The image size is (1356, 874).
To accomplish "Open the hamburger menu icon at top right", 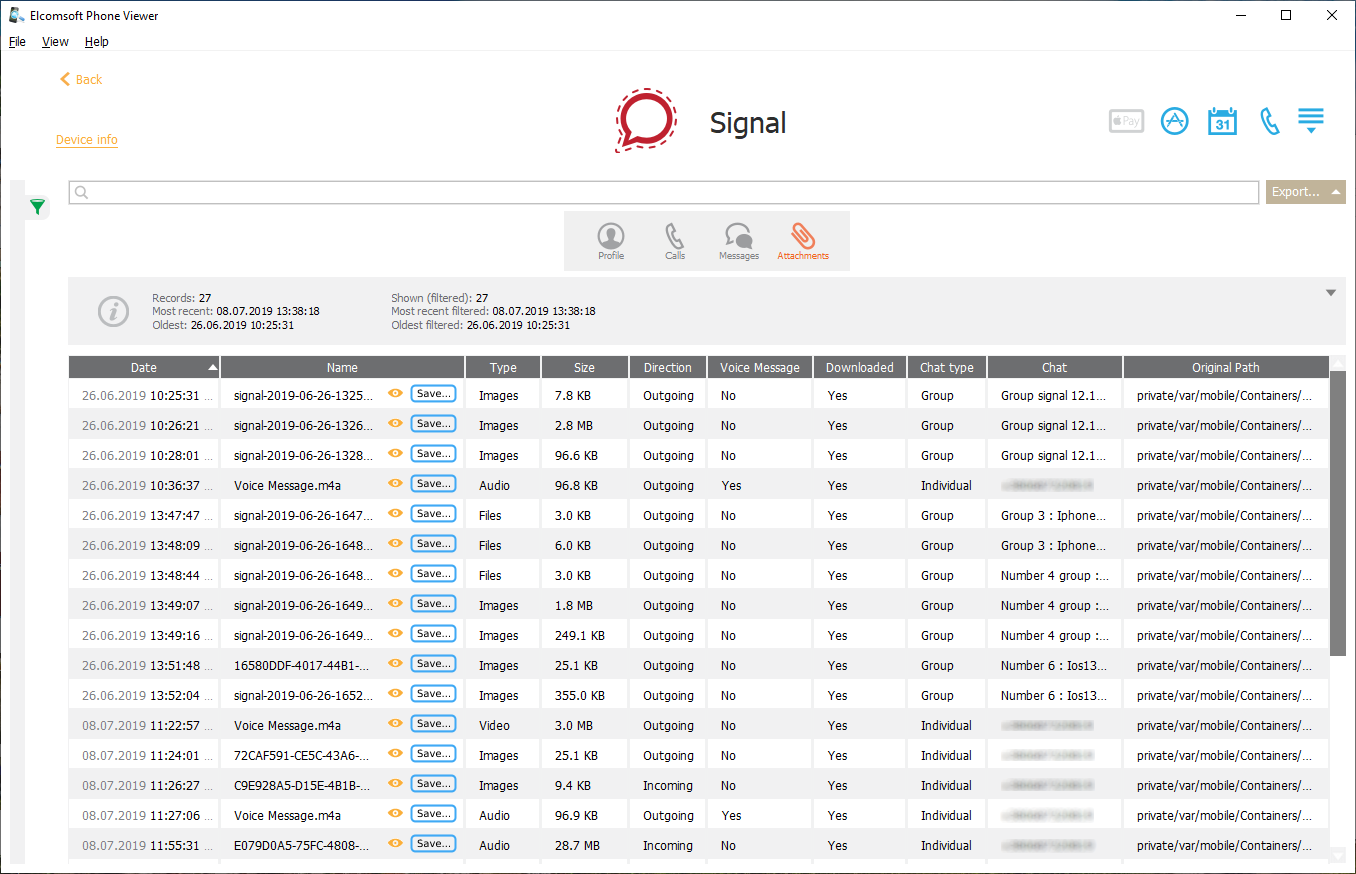I will 1310,120.
